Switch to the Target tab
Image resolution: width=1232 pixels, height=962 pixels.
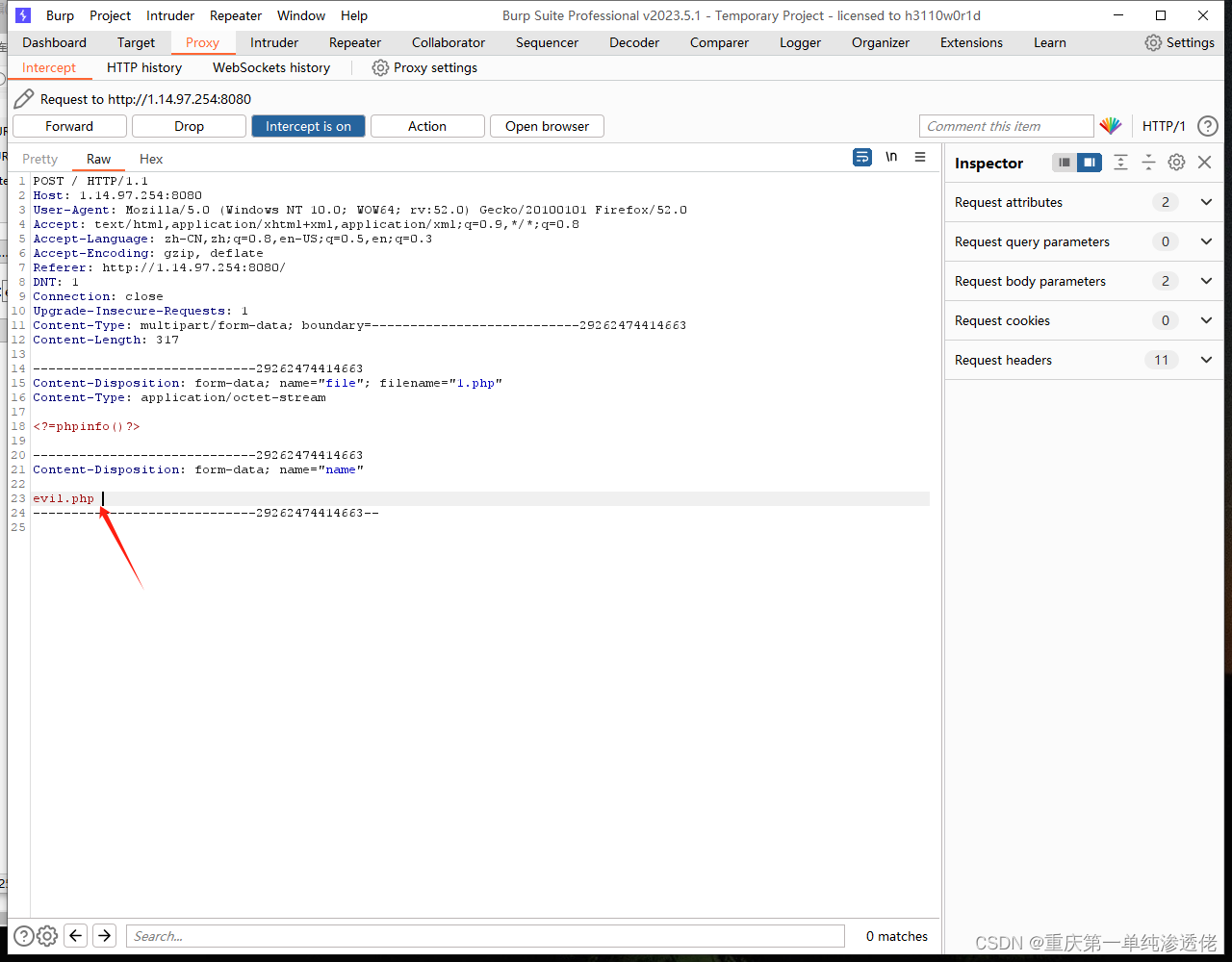coord(136,42)
